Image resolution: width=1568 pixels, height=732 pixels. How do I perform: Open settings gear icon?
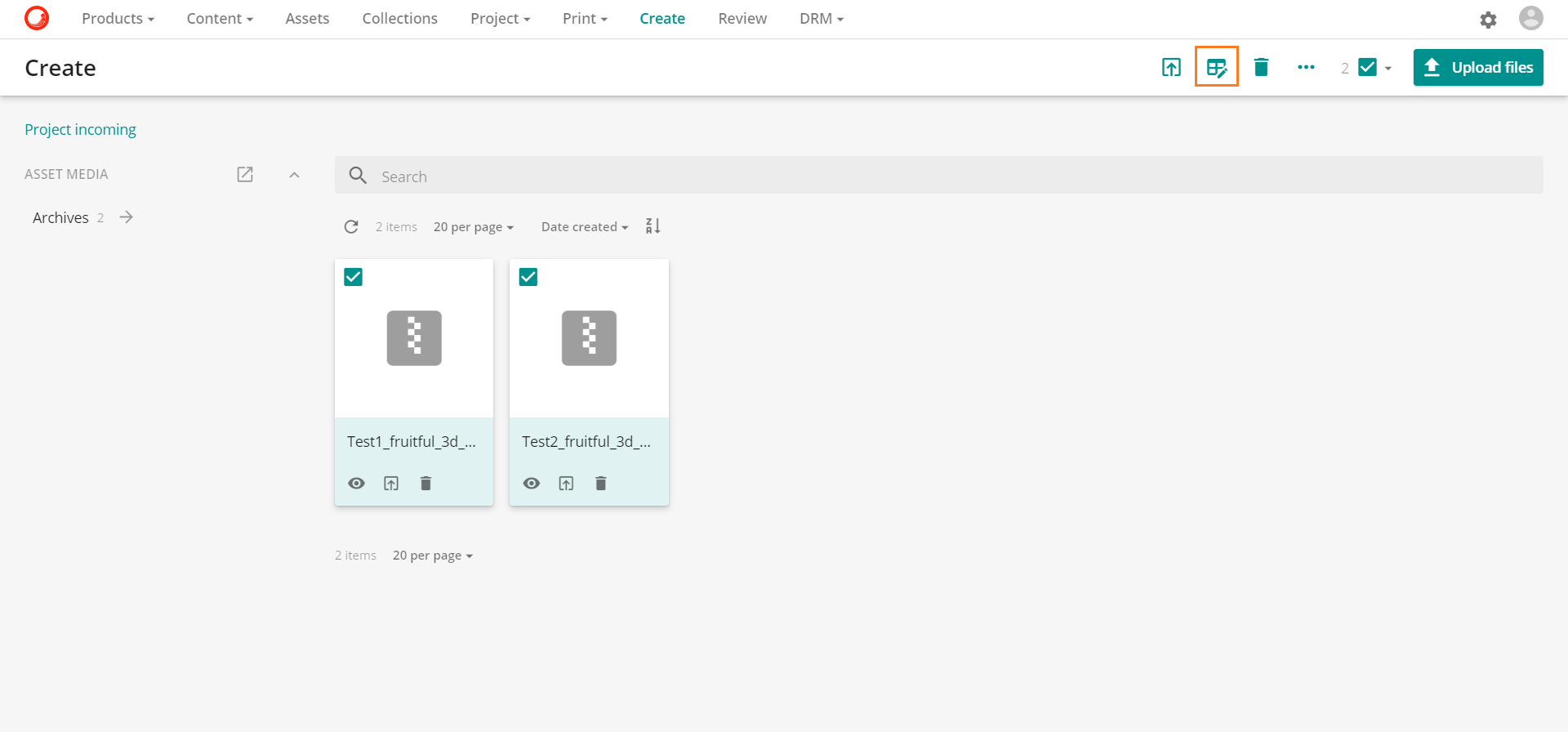point(1488,20)
